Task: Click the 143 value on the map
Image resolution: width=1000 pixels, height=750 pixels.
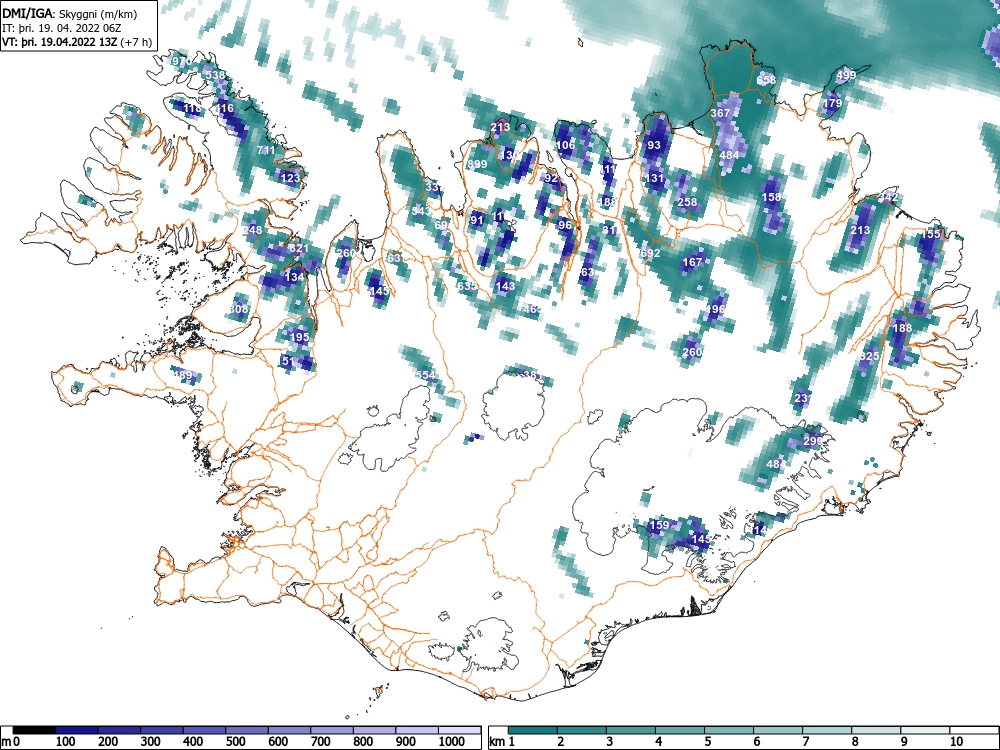Action: coord(504,286)
